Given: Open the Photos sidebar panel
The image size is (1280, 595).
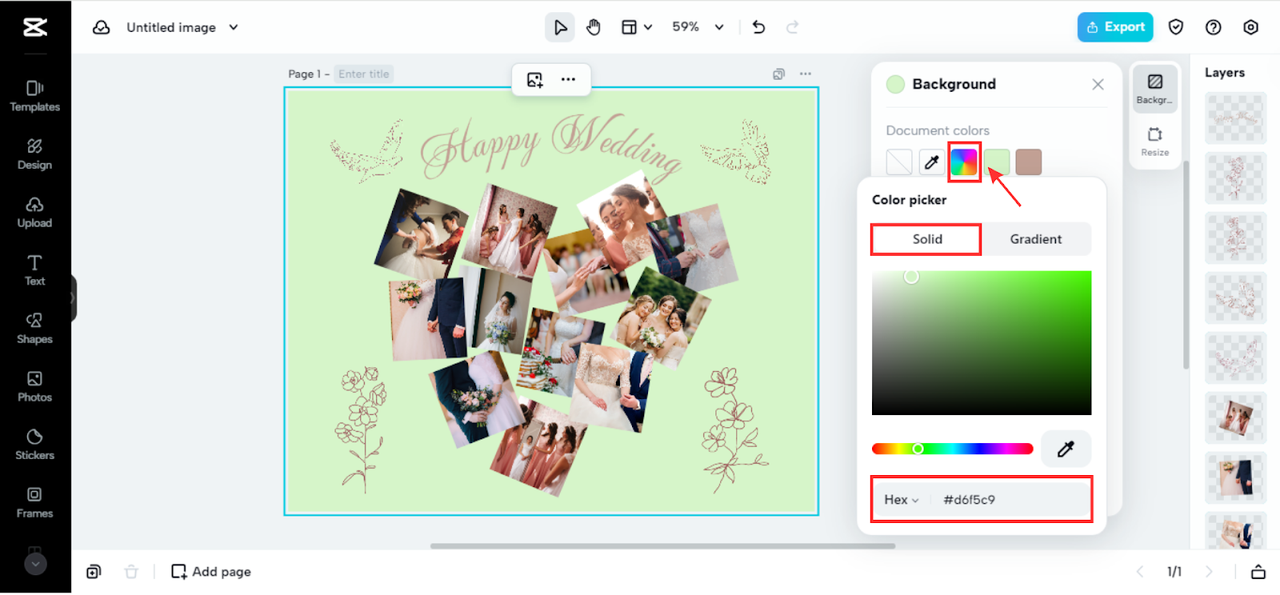Looking at the screenshot, I should [35, 386].
